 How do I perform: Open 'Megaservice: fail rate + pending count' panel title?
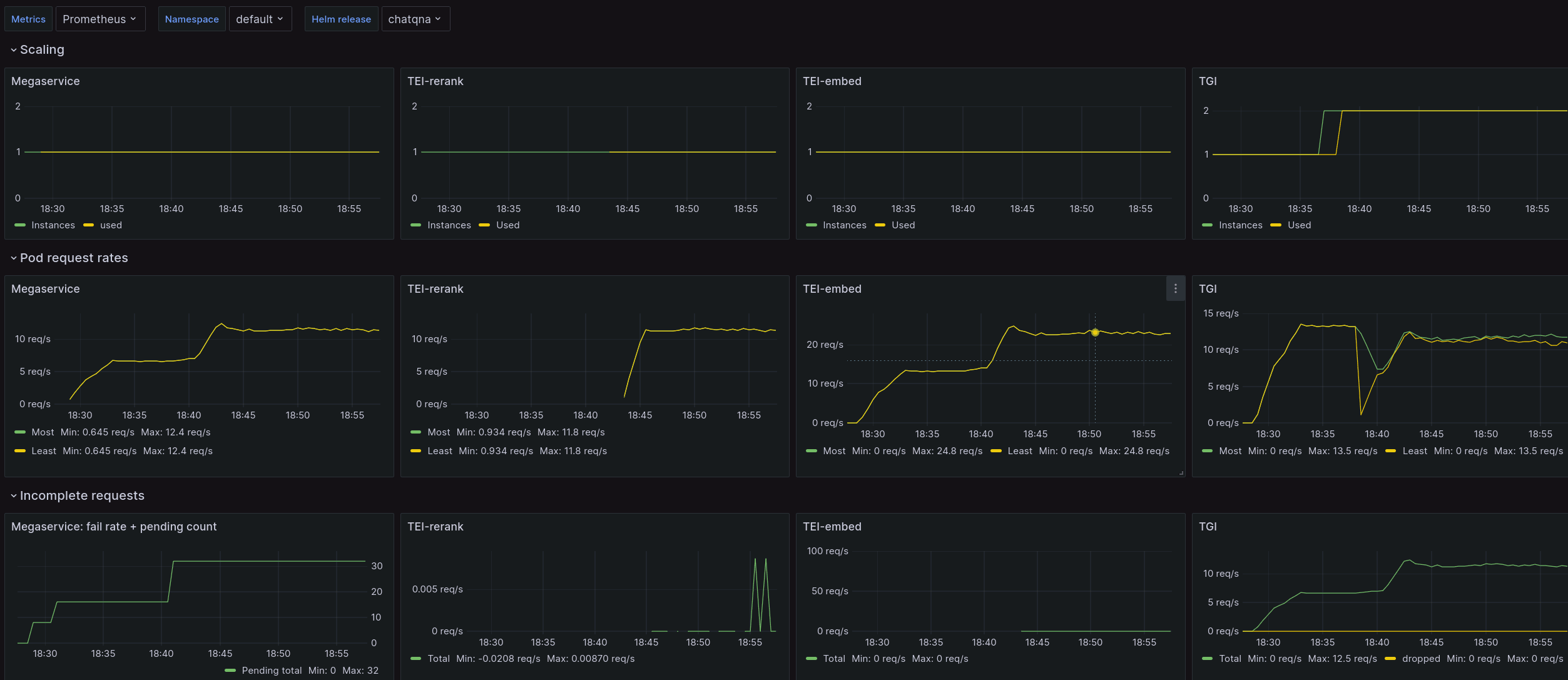pos(114,527)
